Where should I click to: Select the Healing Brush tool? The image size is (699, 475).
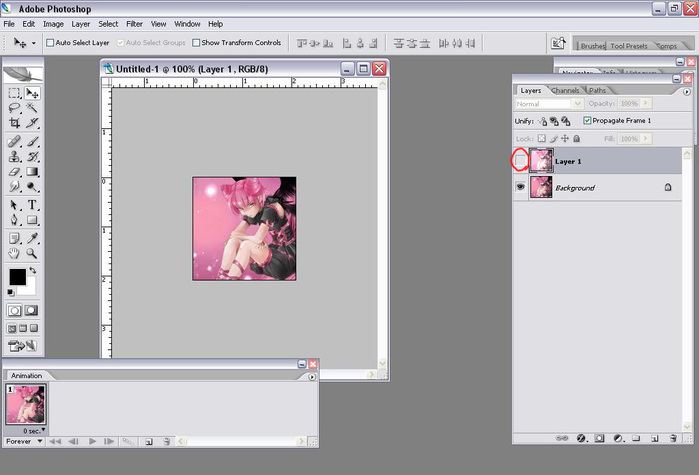(14, 142)
